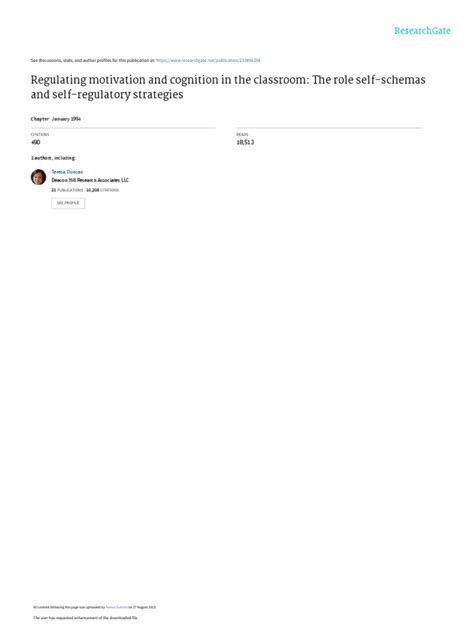Image resolution: width=474 pixels, height=632 pixels.
Task: Click the Reads heading label
Action: click(242, 135)
